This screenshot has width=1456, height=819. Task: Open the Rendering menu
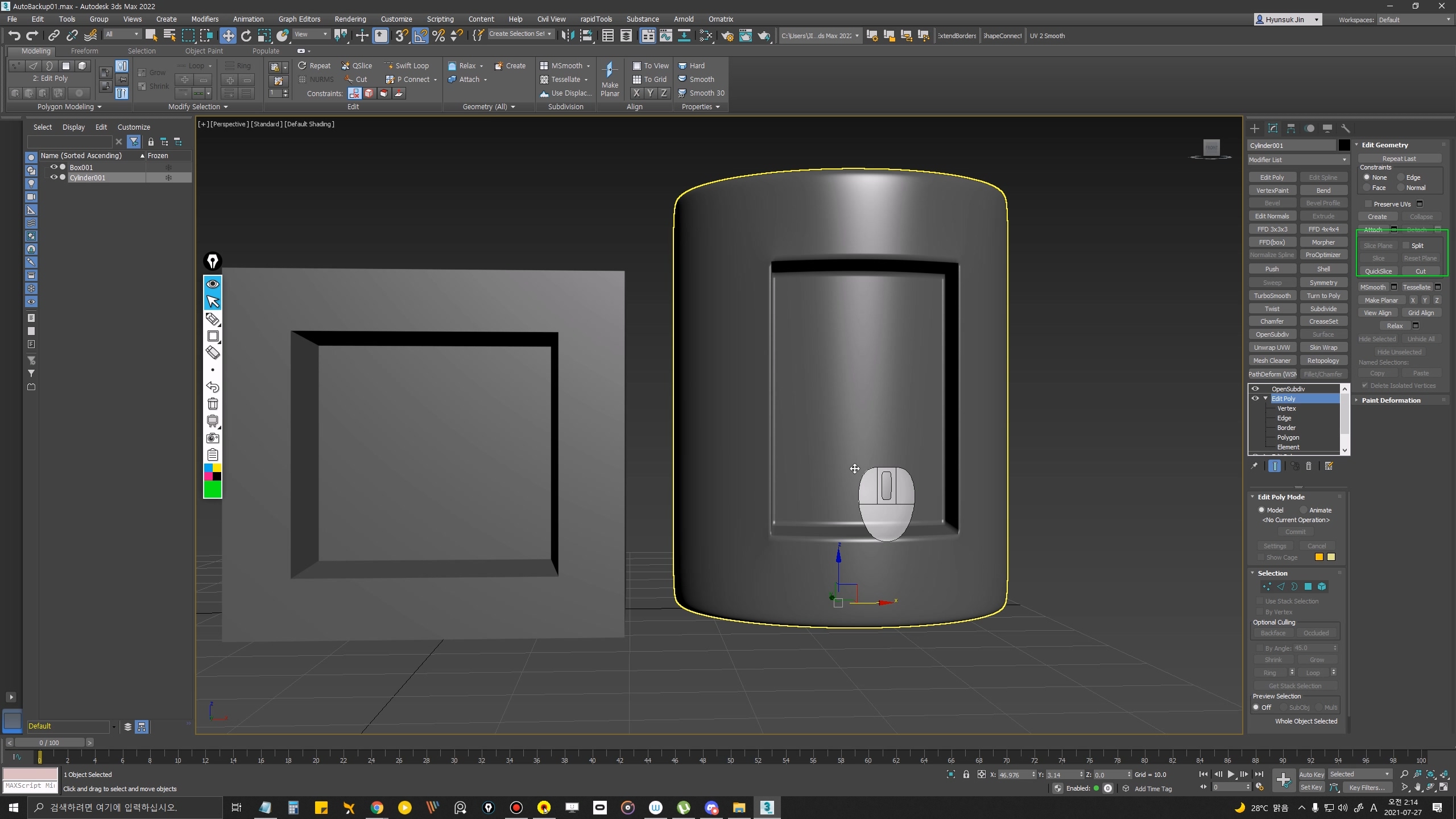tap(350, 19)
